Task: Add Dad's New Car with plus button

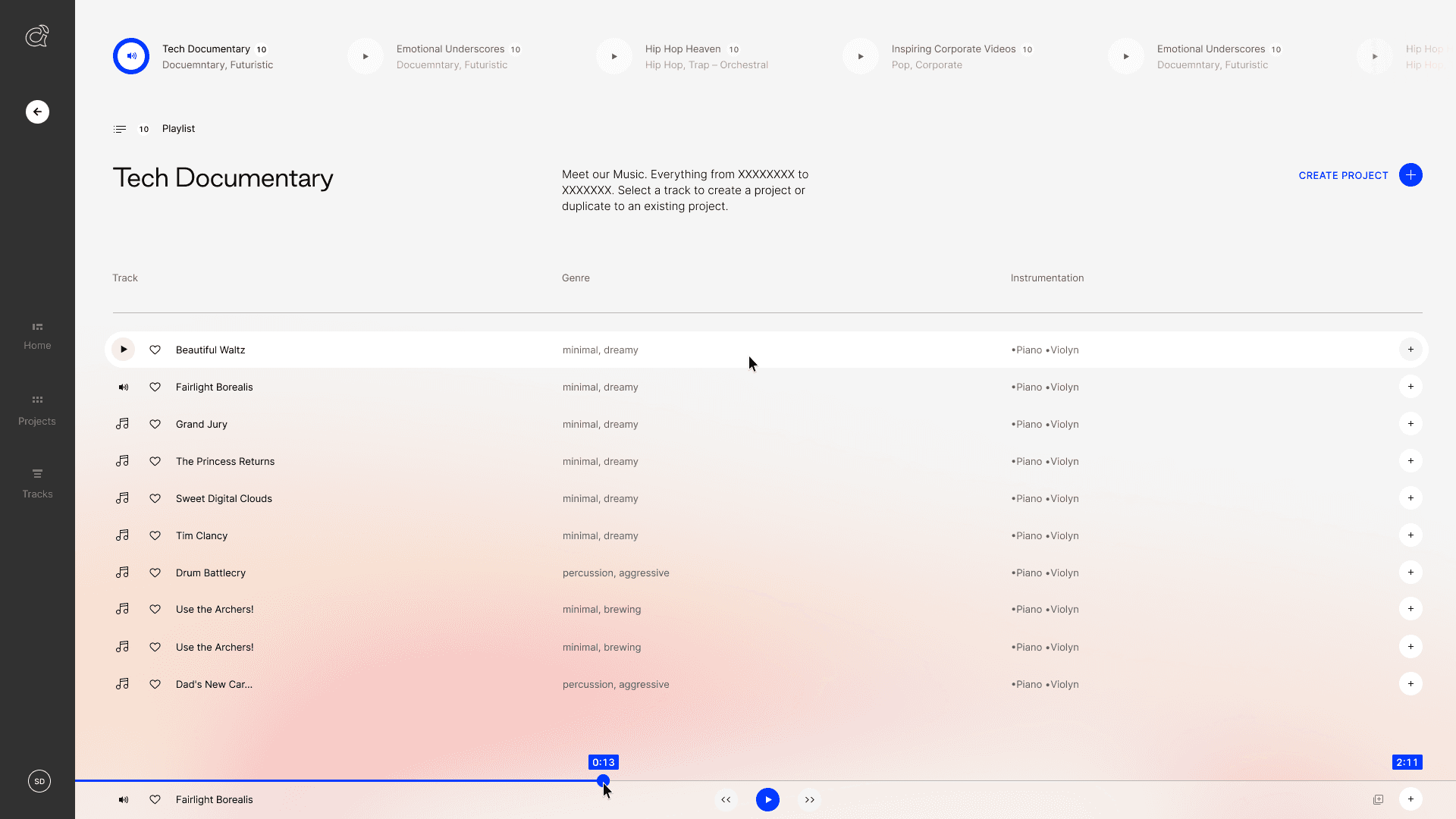Action: (1410, 684)
